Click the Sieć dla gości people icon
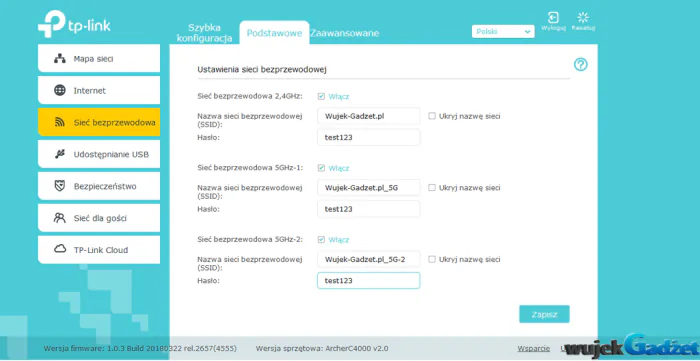The image size is (700, 361). click(x=59, y=218)
